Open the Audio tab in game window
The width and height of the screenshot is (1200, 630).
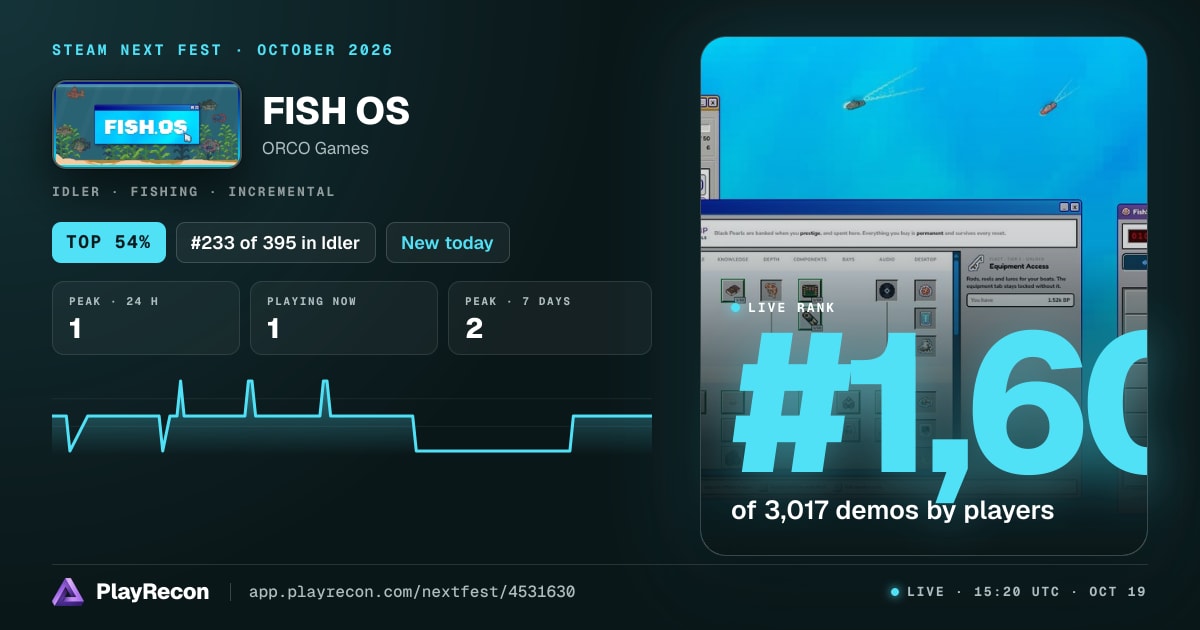(x=887, y=259)
